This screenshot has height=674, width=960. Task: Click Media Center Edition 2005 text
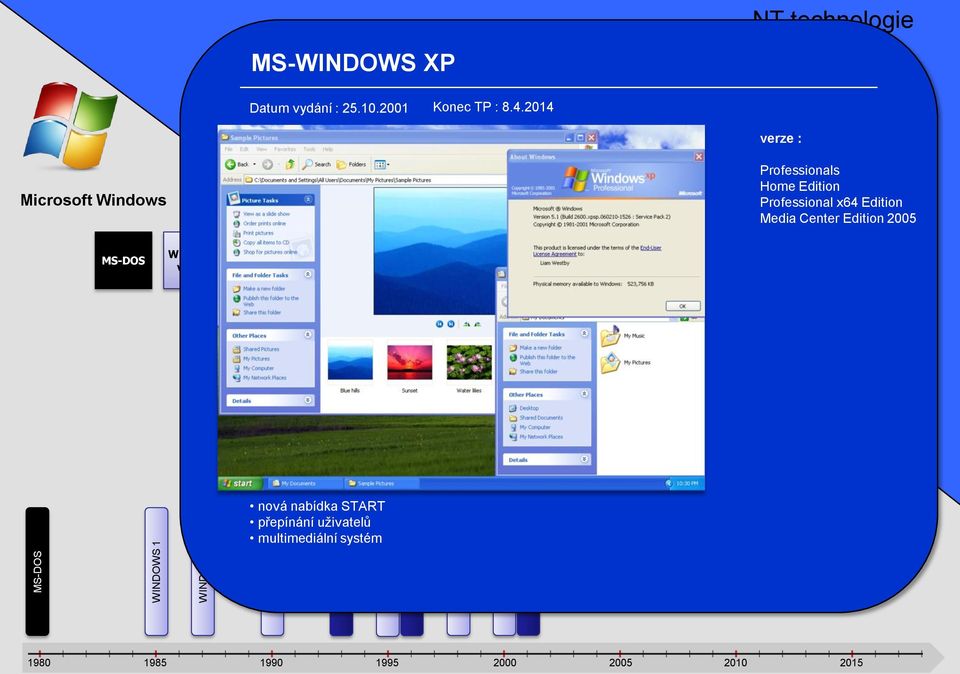tap(838, 218)
